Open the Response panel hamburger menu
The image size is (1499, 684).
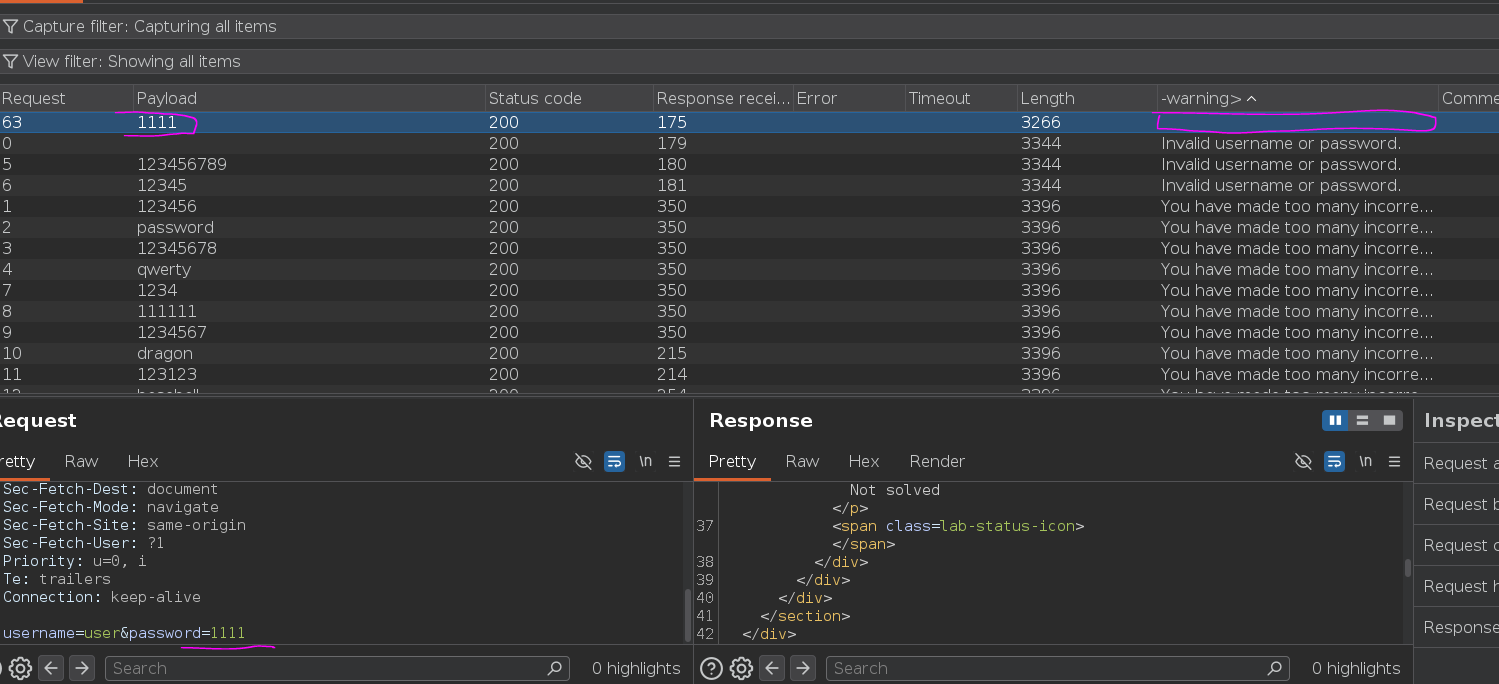1394,461
